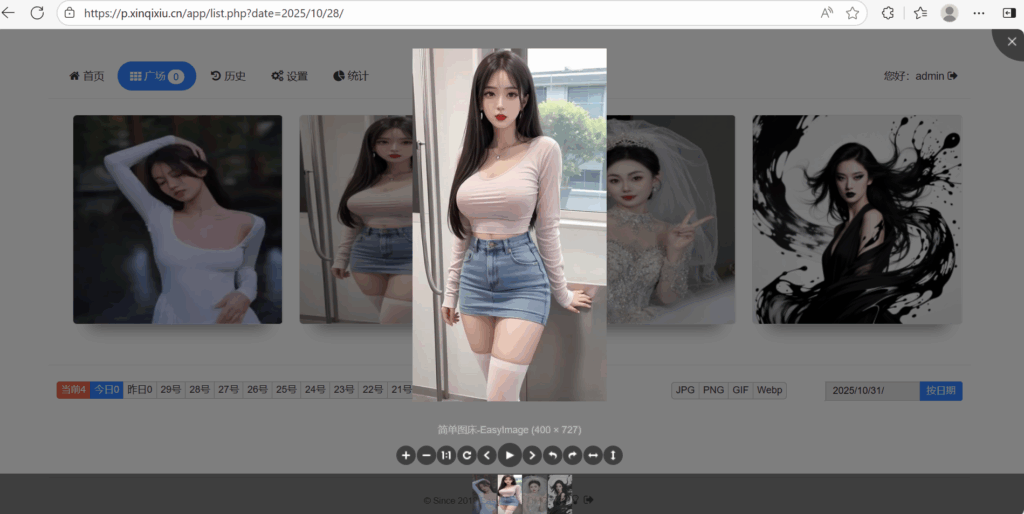This screenshot has height=514, width=1024.
Task: Advance to next image in viewer
Action: pos(532,455)
